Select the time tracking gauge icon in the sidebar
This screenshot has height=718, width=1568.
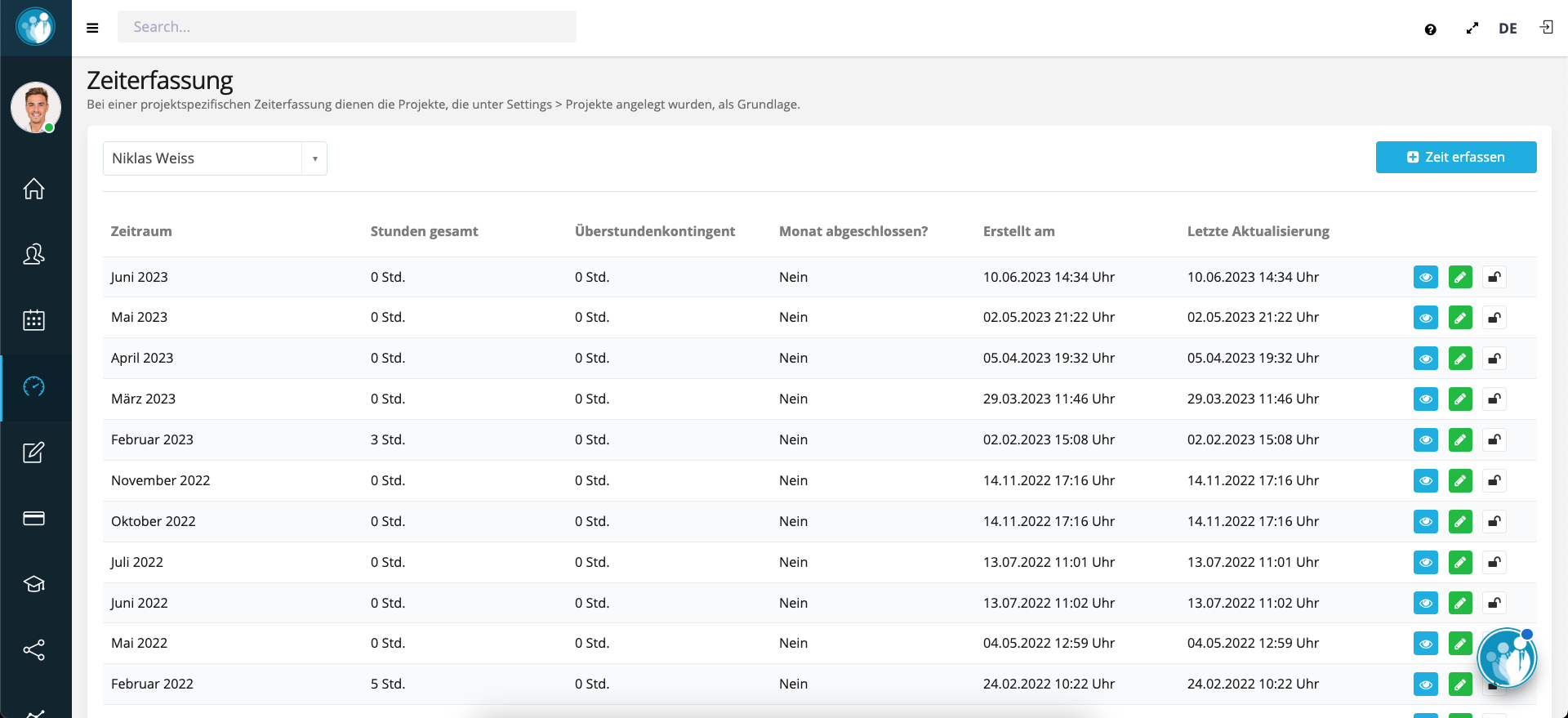pos(33,386)
